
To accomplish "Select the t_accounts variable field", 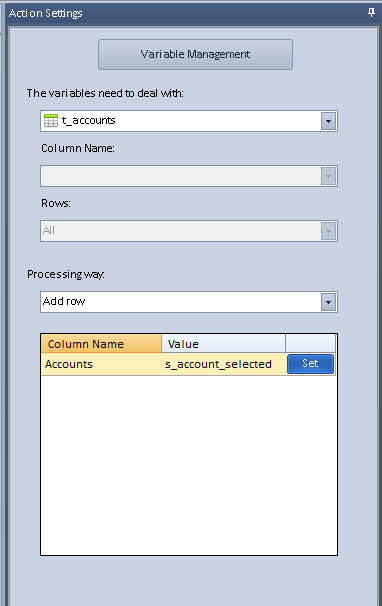I will point(189,121).
